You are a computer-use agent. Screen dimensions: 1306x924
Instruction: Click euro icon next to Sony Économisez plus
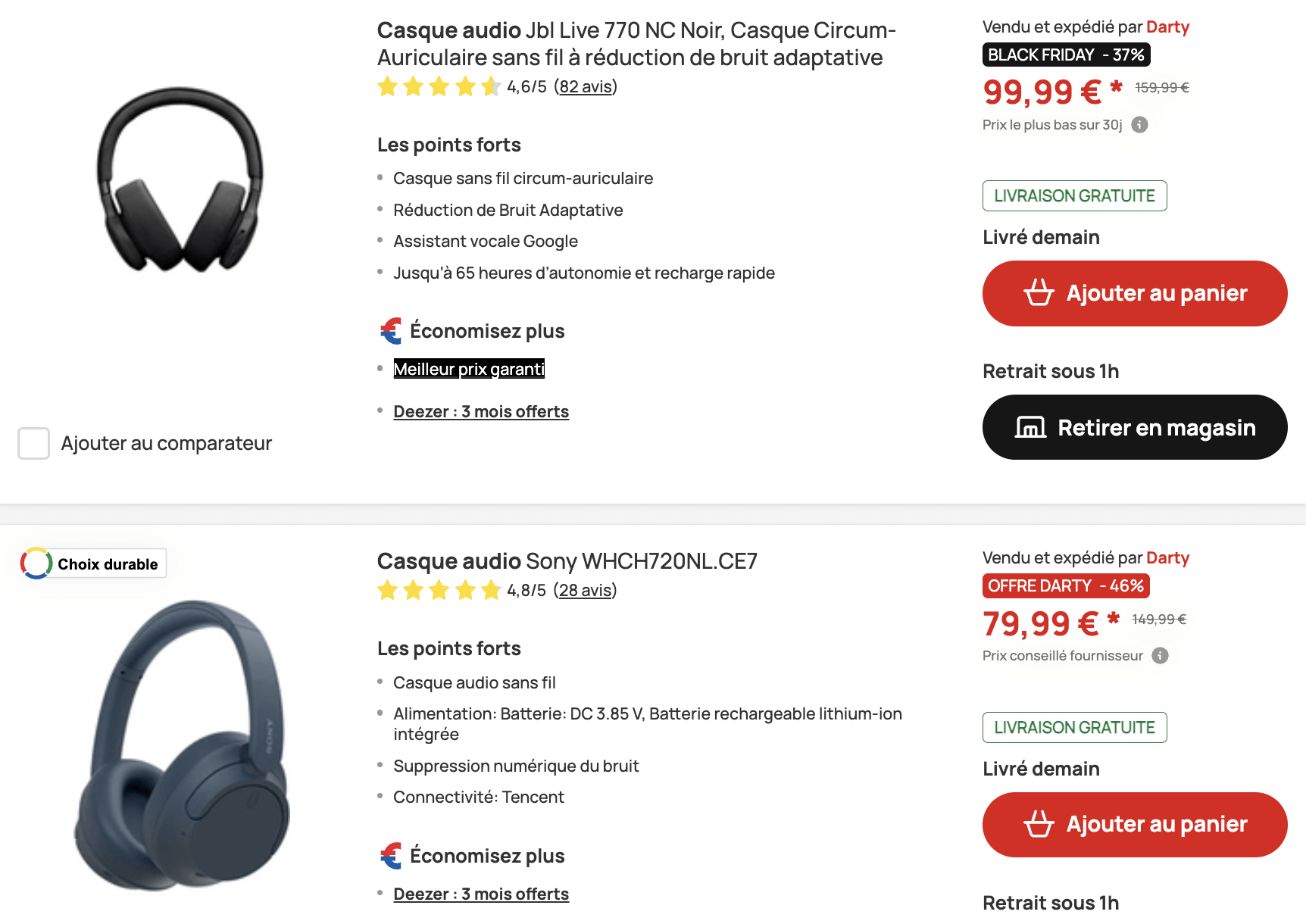[x=389, y=855]
